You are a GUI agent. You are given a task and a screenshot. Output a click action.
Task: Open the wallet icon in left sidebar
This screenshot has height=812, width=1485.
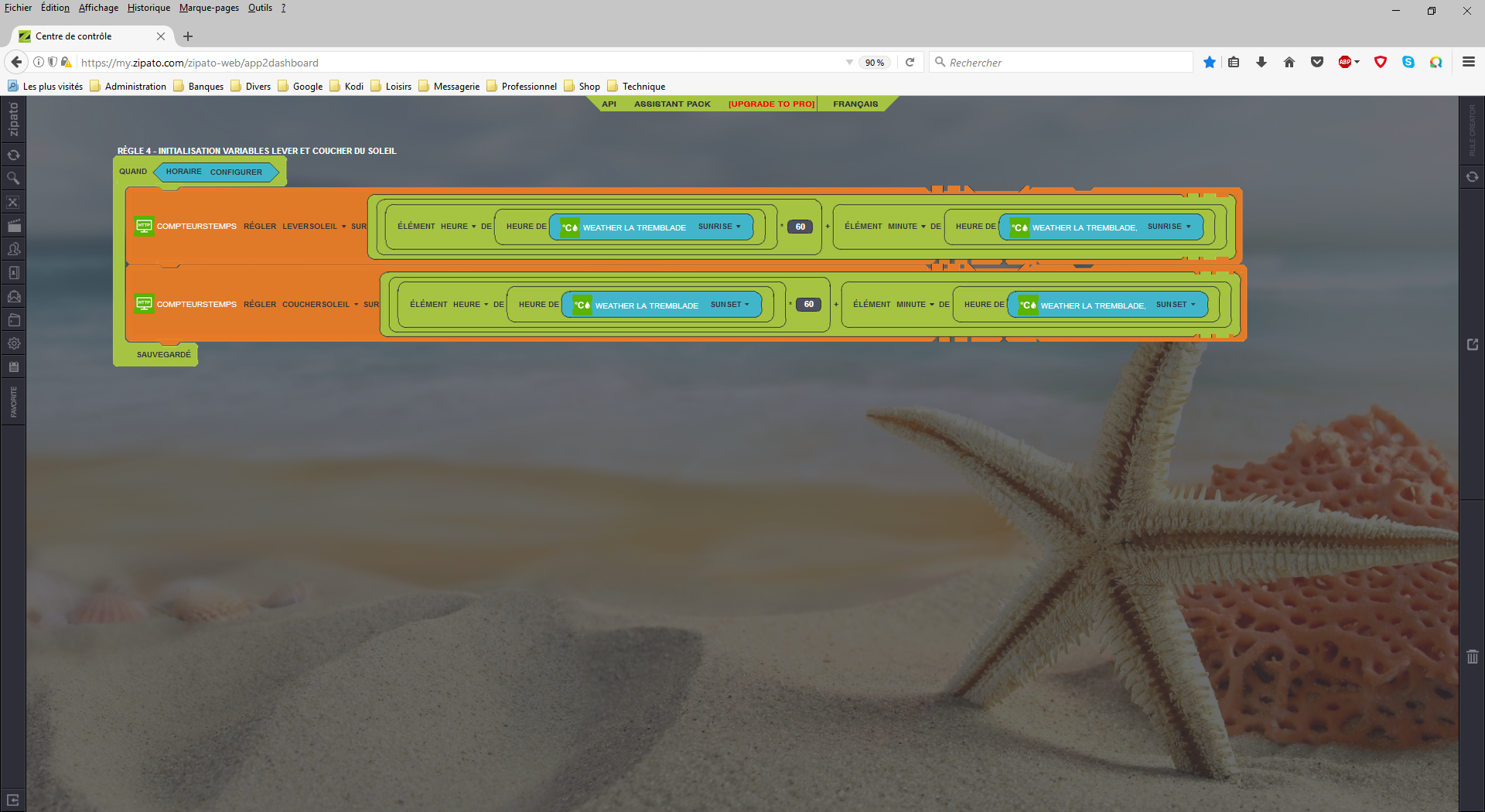(13, 320)
